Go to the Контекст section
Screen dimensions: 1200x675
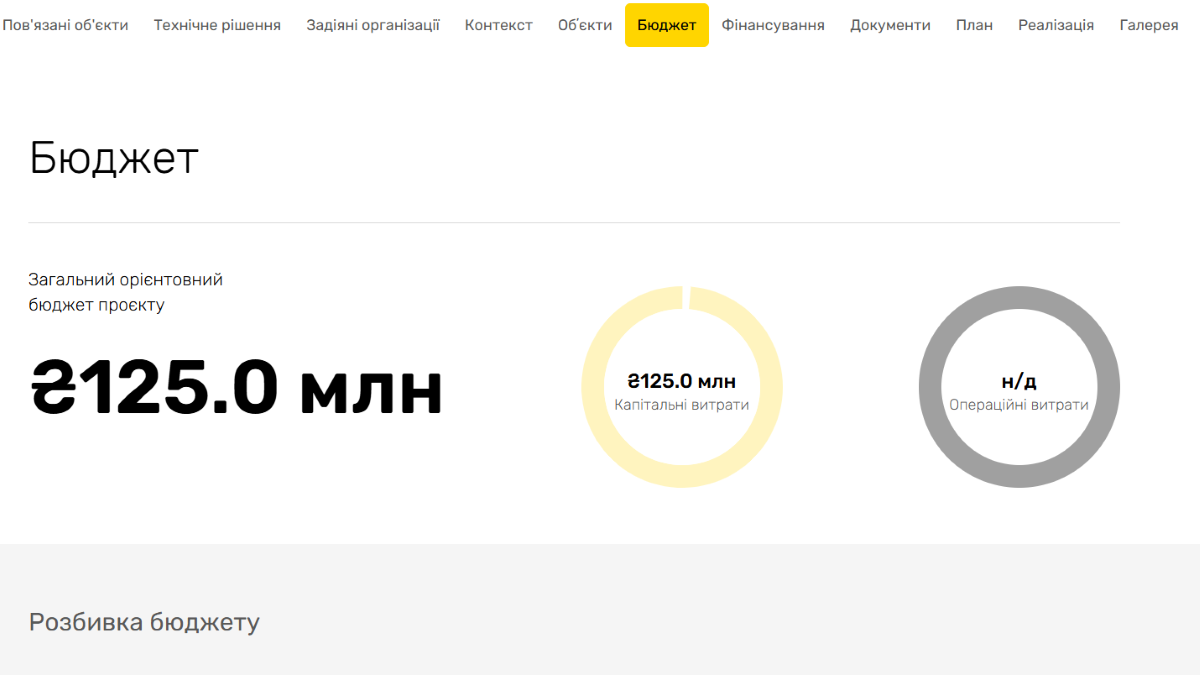(499, 25)
